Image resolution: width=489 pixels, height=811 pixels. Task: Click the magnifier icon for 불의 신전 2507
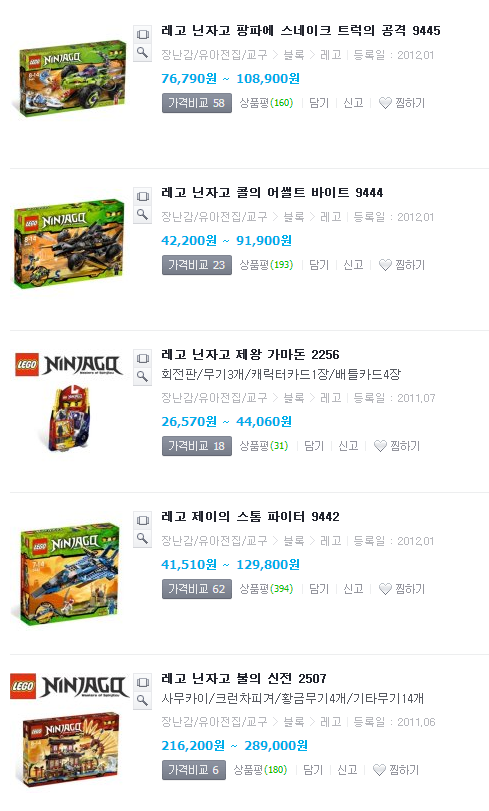click(x=142, y=700)
